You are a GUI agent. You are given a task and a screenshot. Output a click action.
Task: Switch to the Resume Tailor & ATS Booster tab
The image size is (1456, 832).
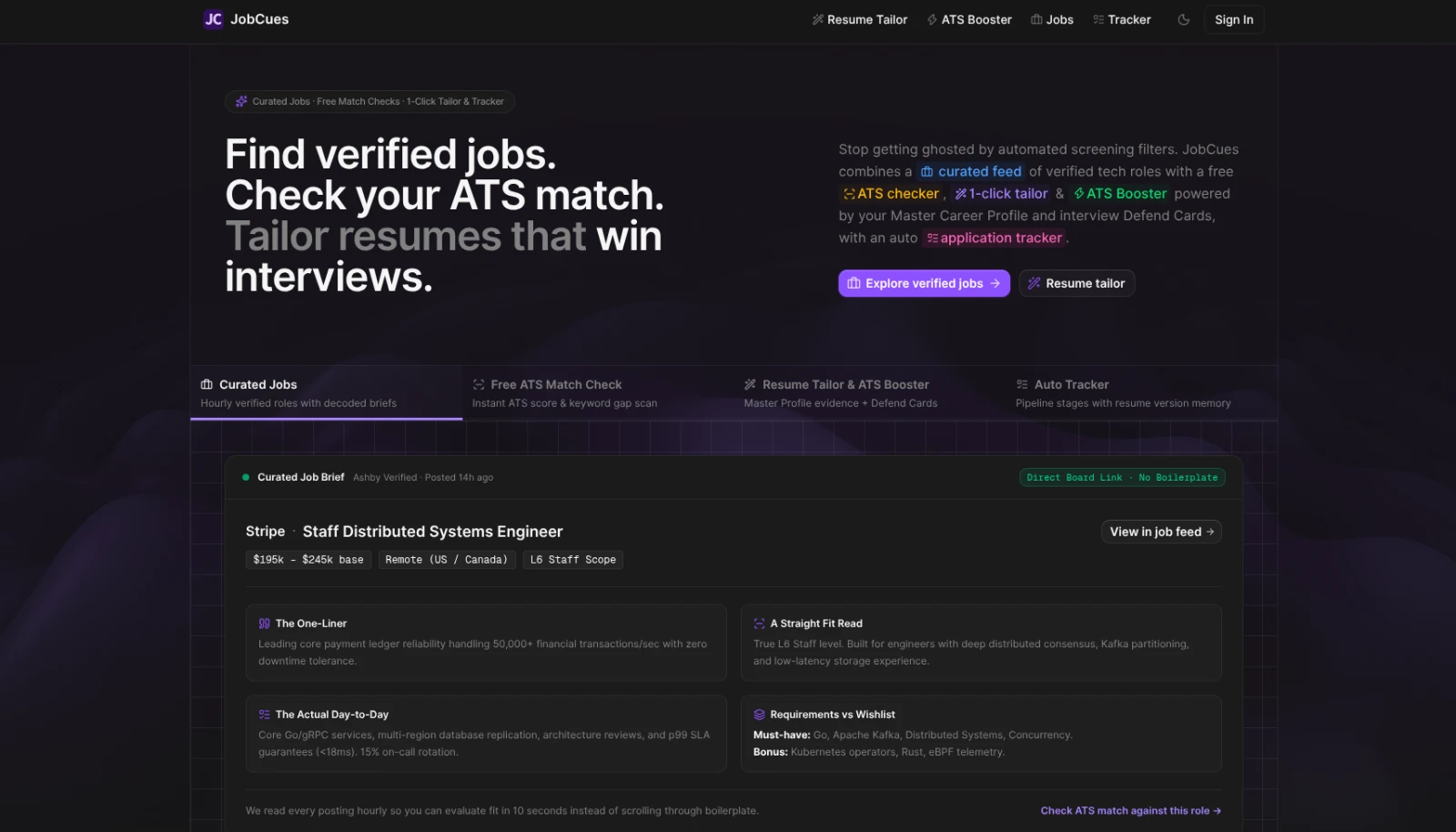pos(870,393)
